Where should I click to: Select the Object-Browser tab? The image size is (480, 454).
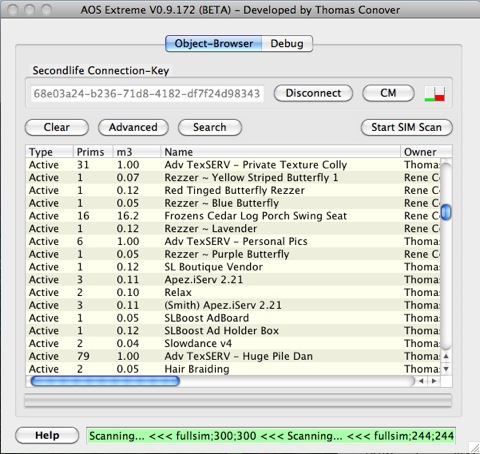214,44
